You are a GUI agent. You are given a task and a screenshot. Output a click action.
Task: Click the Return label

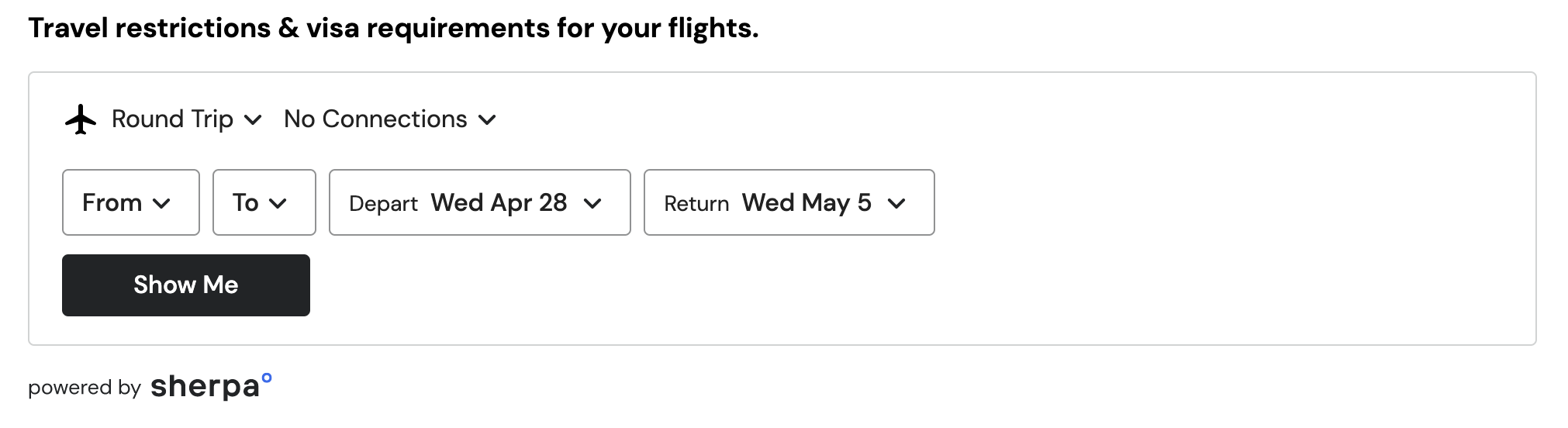pyautogui.click(x=696, y=204)
